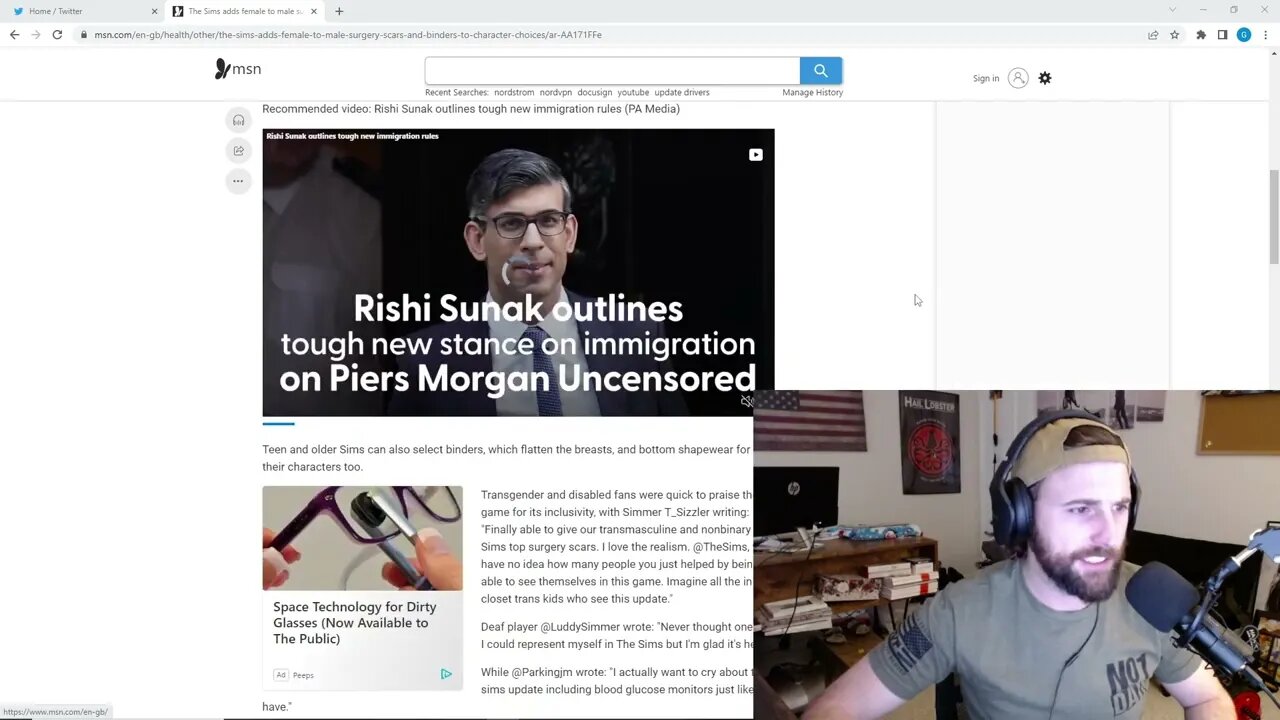The height and width of the screenshot is (720, 1280).
Task: Open a new browser tab
Action: (x=339, y=11)
